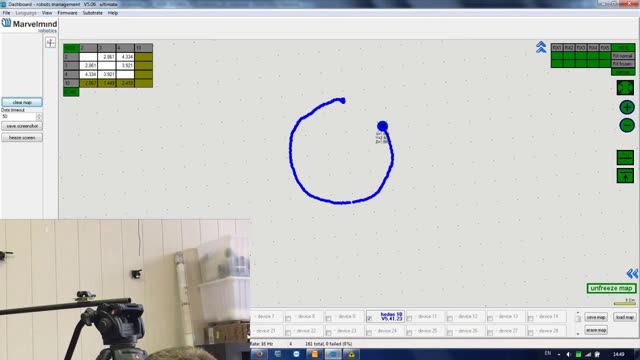Click '181 total, 0 failed' status text
640x360 pixels.
329,344
